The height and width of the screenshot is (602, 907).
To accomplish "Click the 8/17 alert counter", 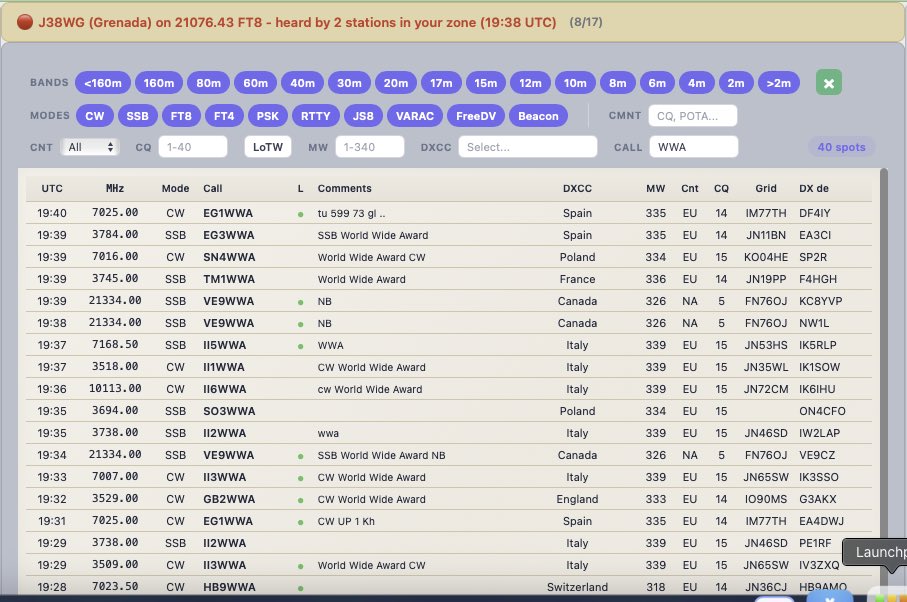I will coord(586,22).
